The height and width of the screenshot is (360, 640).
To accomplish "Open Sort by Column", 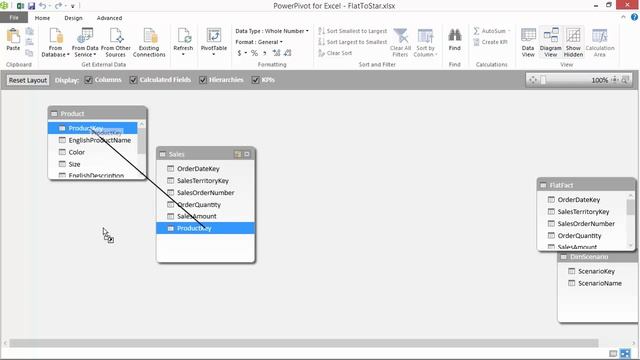I will 425,42.
